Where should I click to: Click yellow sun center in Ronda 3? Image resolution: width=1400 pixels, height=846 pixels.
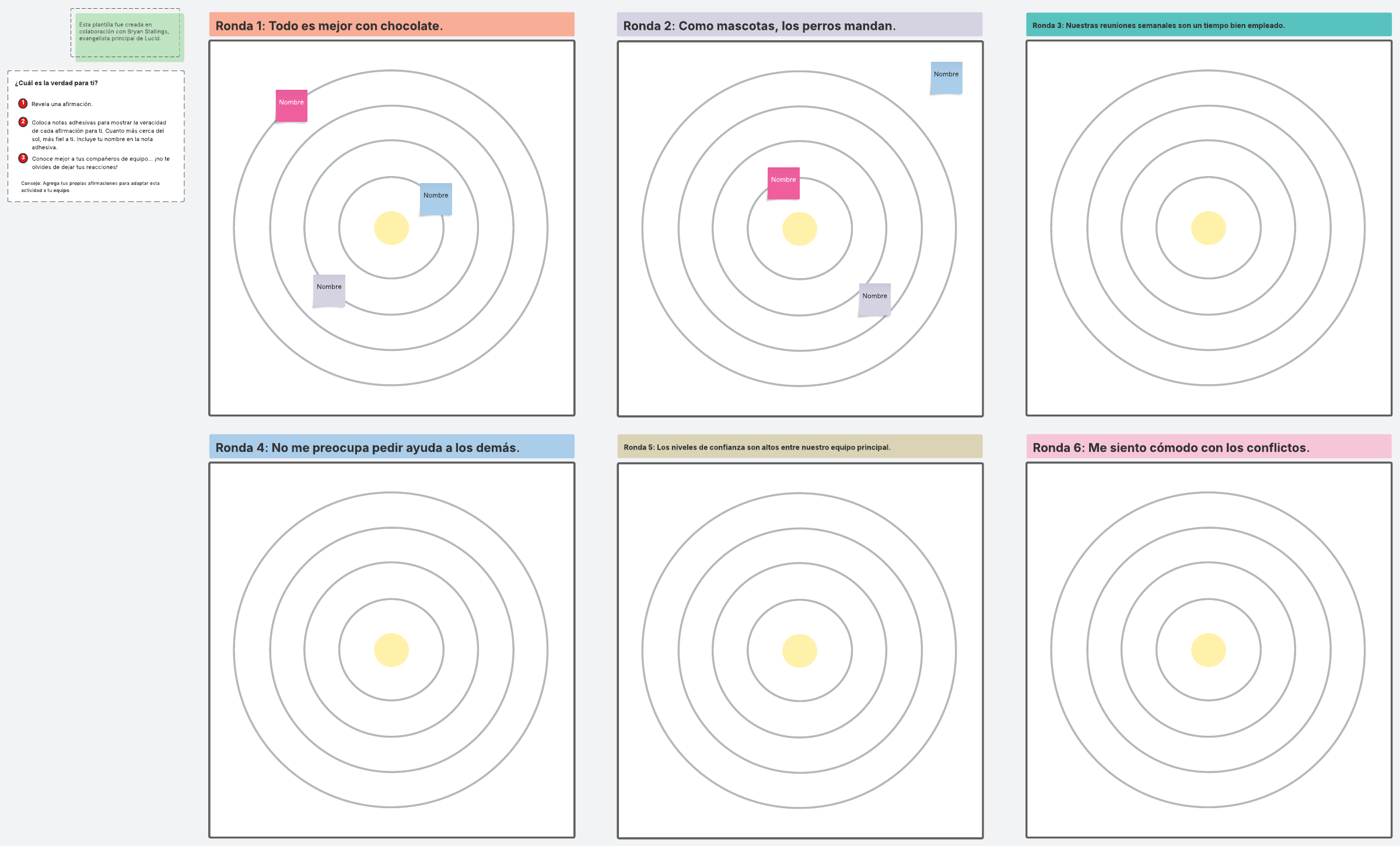[x=1208, y=228]
